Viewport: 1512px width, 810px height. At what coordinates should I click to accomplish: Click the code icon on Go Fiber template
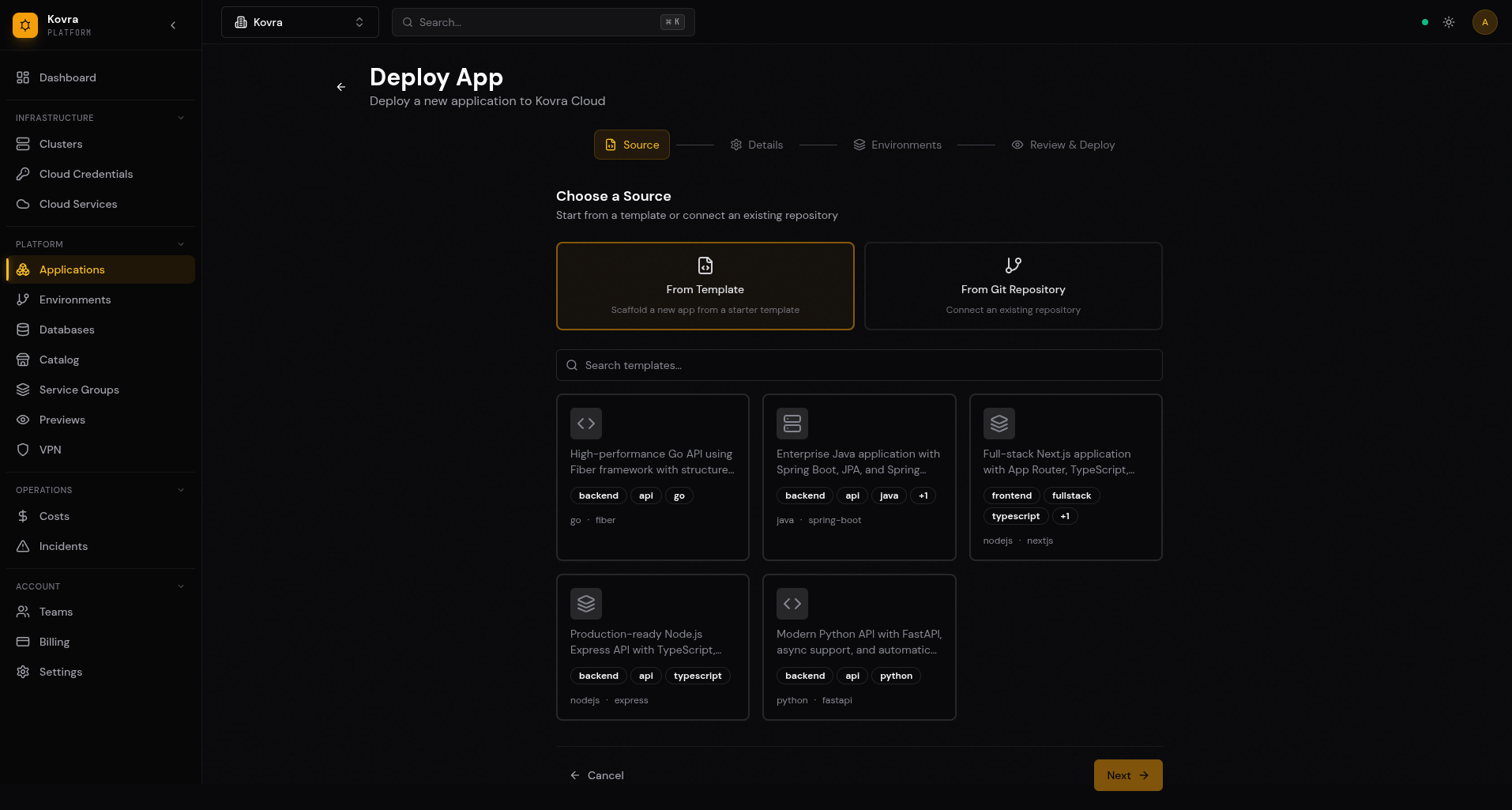pyautogui.click(x=586, y=424)
